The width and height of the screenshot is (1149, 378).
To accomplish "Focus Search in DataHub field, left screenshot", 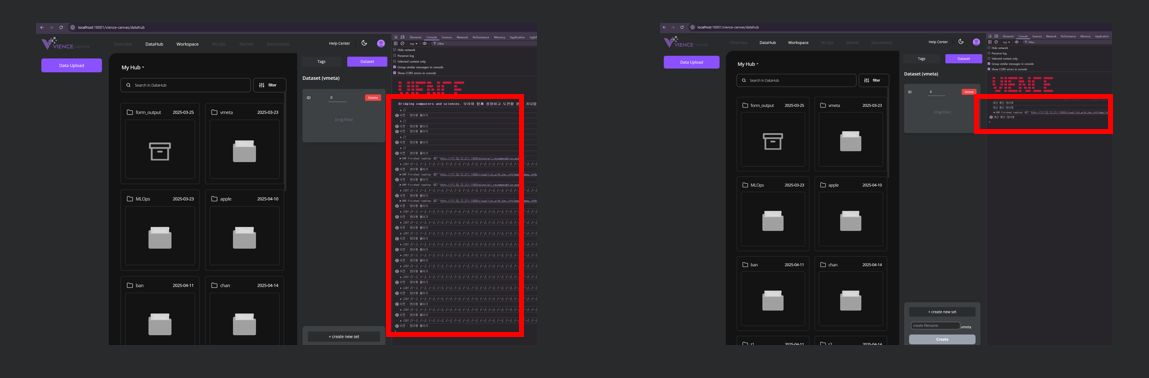I will coord(185,86).
